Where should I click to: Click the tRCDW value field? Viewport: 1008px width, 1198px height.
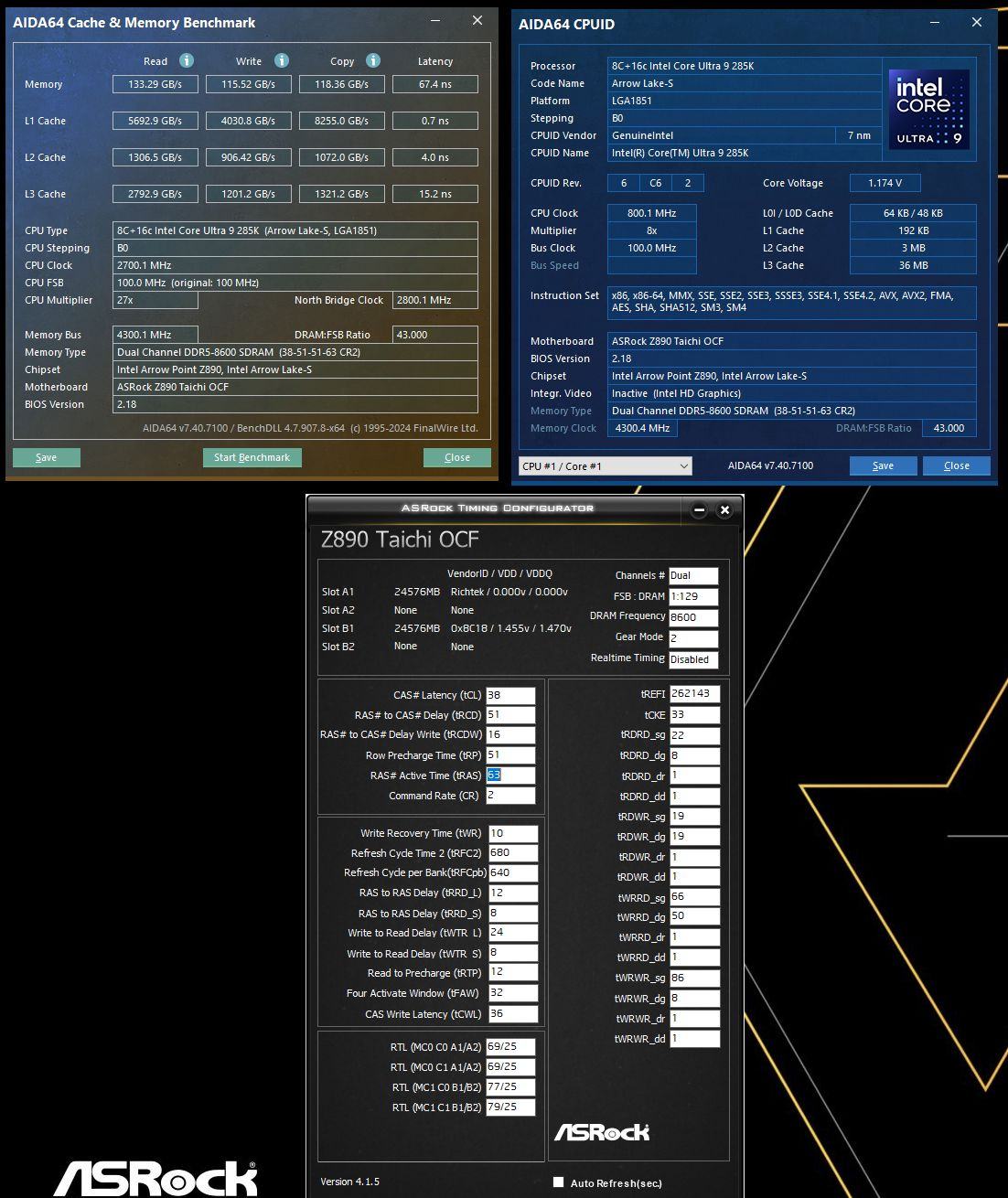[510, 735]
